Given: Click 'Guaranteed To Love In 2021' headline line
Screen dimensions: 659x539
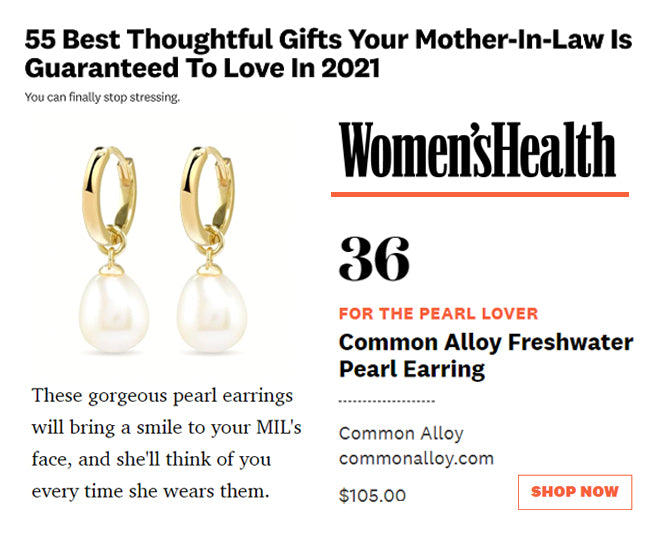Looking at the screenshot, I should [202, 69].
